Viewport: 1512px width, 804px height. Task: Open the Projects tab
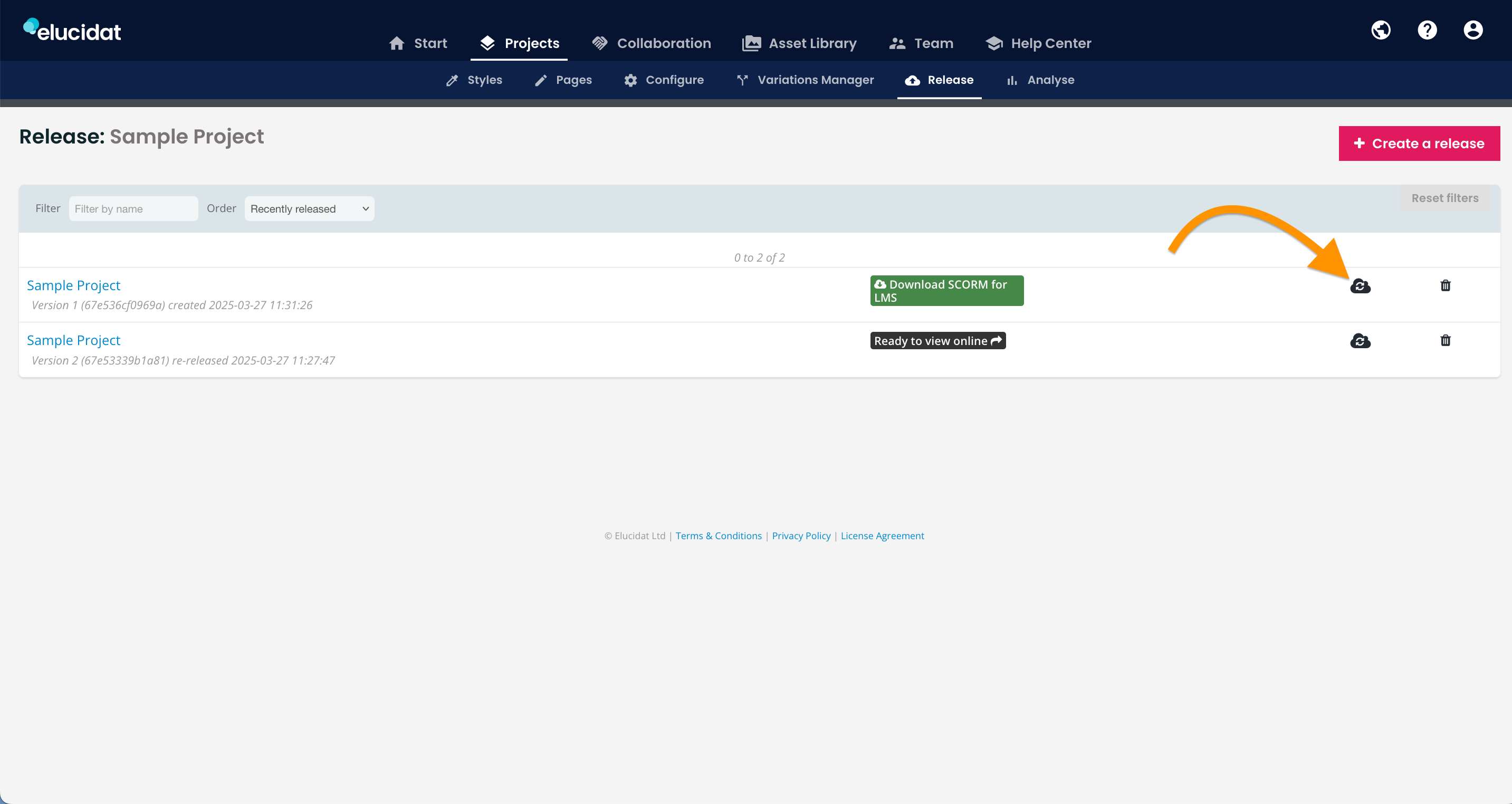pyautogui.click(x=519, y=43)
